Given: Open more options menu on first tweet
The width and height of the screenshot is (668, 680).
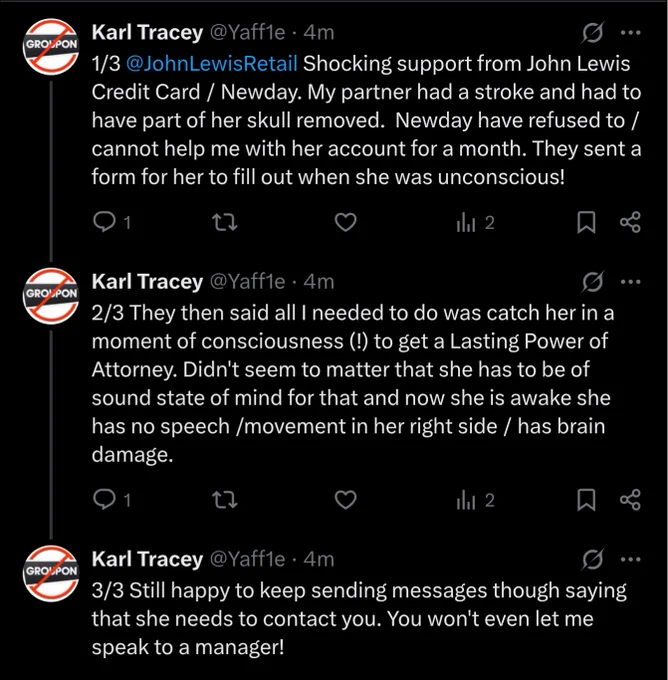Looking at the screenshot, I should click(631, 33).
